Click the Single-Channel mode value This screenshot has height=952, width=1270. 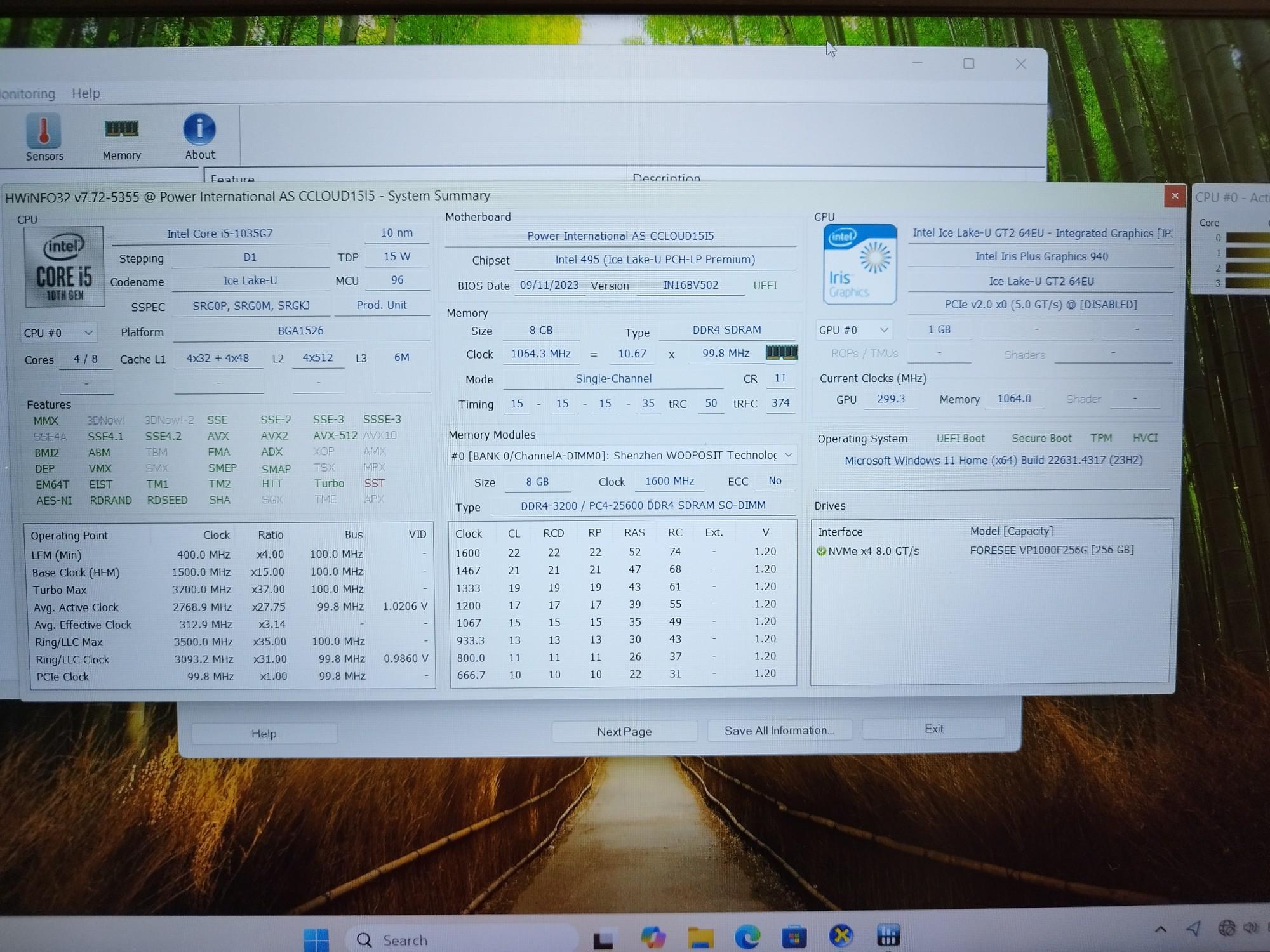tap(613, 379)
